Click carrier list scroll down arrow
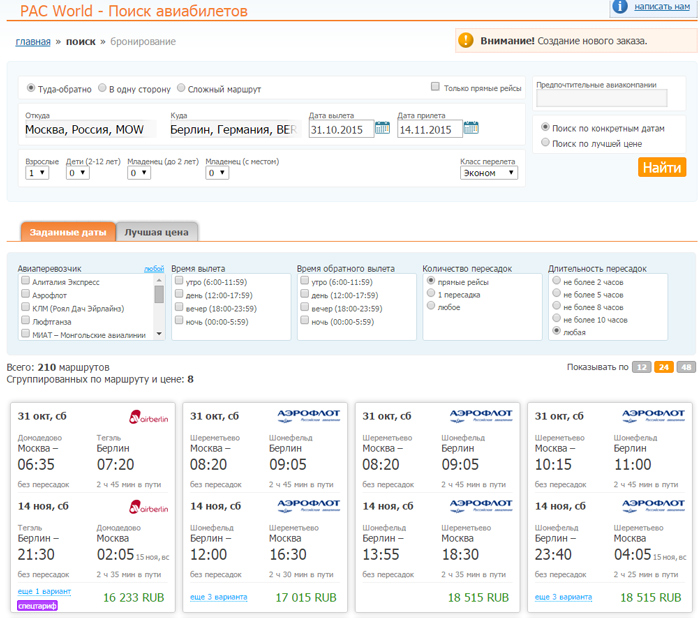The image size is (700, 618). 159,334
